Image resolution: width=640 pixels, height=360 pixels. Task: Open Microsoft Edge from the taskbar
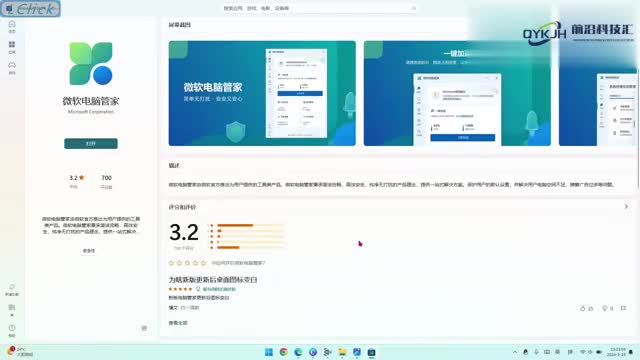pos(298,352)
